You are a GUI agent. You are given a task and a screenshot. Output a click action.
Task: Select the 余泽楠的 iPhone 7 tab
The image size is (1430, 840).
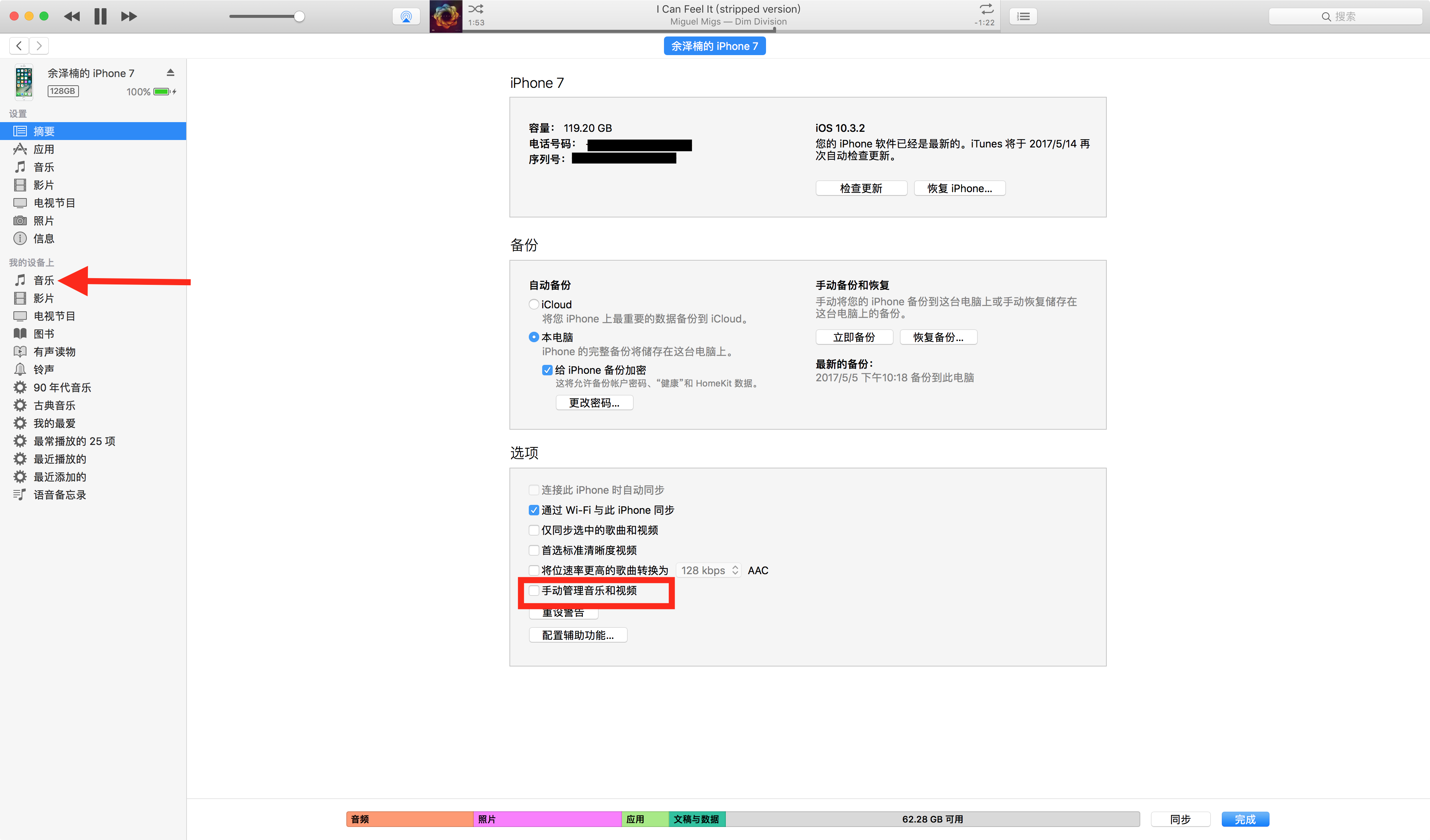pyautogui.click(x=714, y=46)
